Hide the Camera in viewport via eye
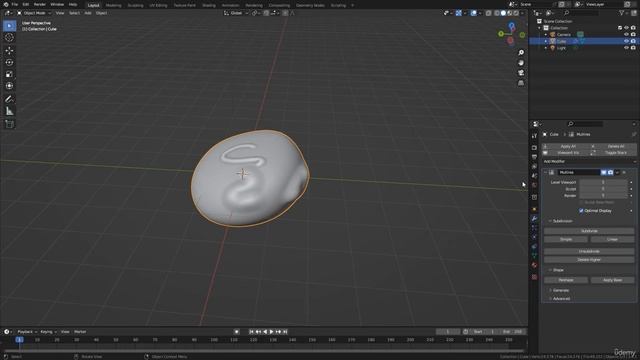640x360 pixels. pyautogui.click(x=627, y=35)
